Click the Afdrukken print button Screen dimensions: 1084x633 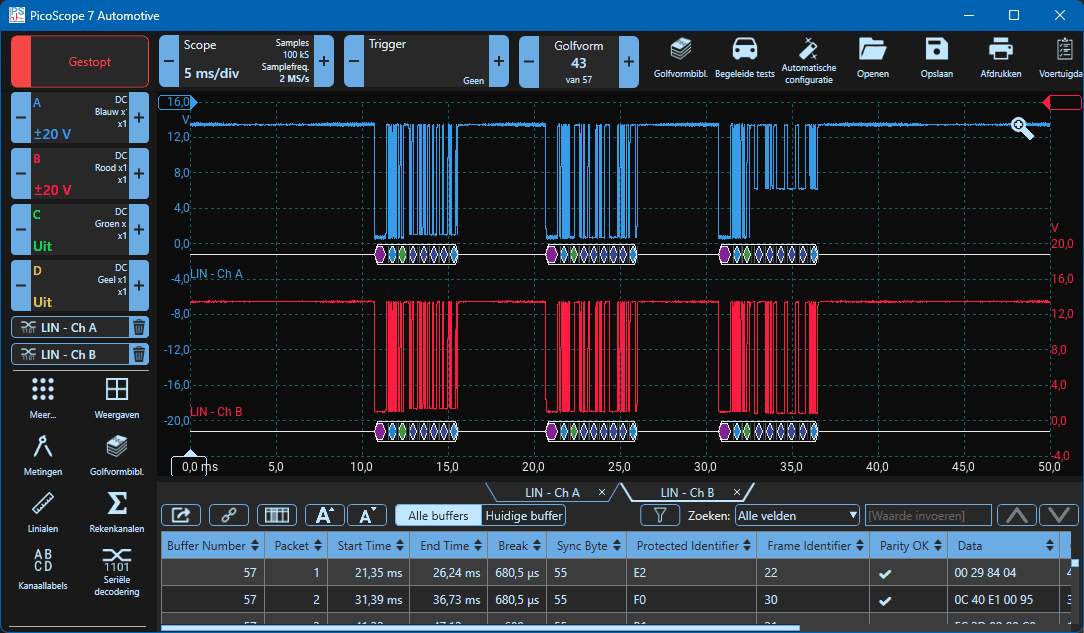tap(1000, 57)
